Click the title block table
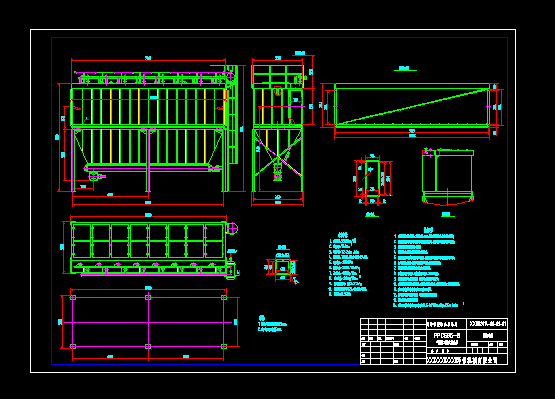This screenshot has height=399, width=555. pos(434,341)
